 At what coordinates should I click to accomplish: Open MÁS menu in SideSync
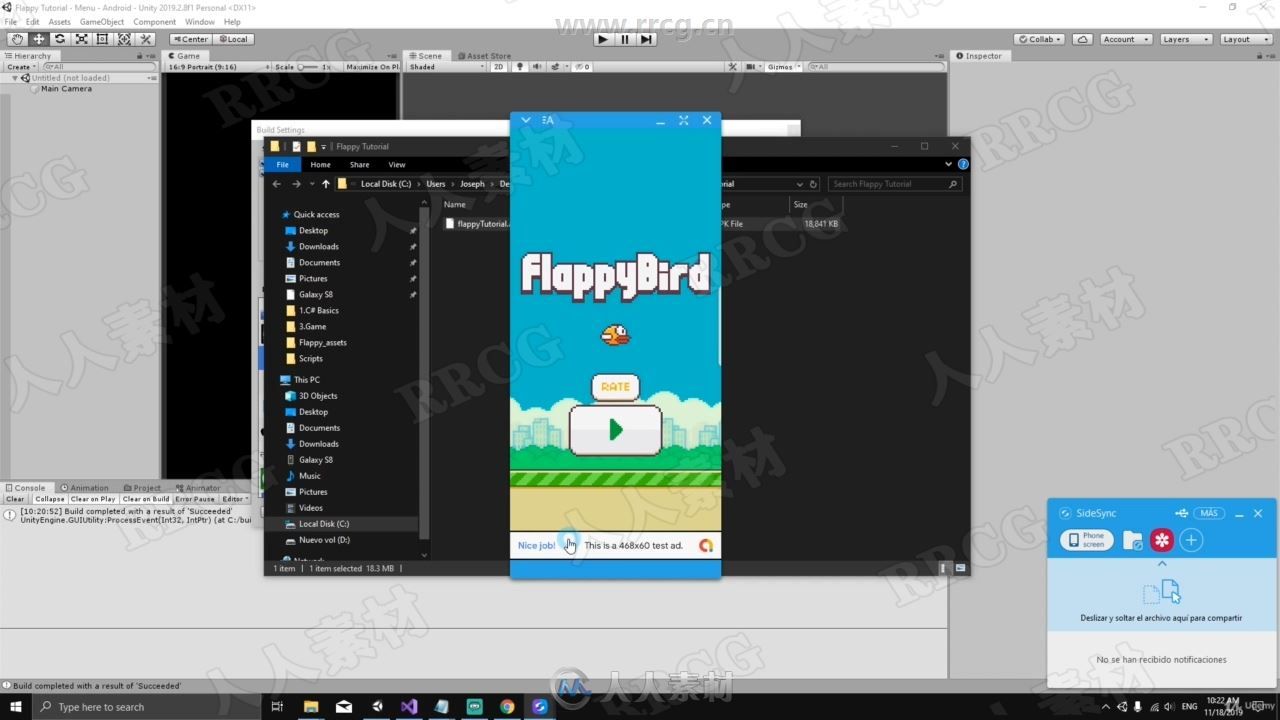tap(1209, 513)
